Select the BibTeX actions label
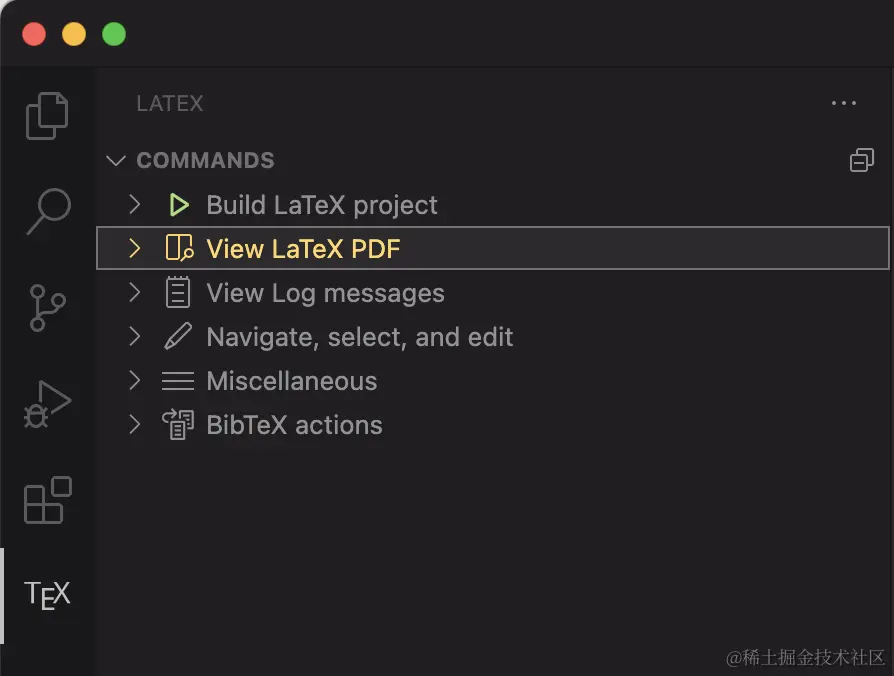Viewport: 894px width, 676px height. pyautogui.click(x=294, y=425)
